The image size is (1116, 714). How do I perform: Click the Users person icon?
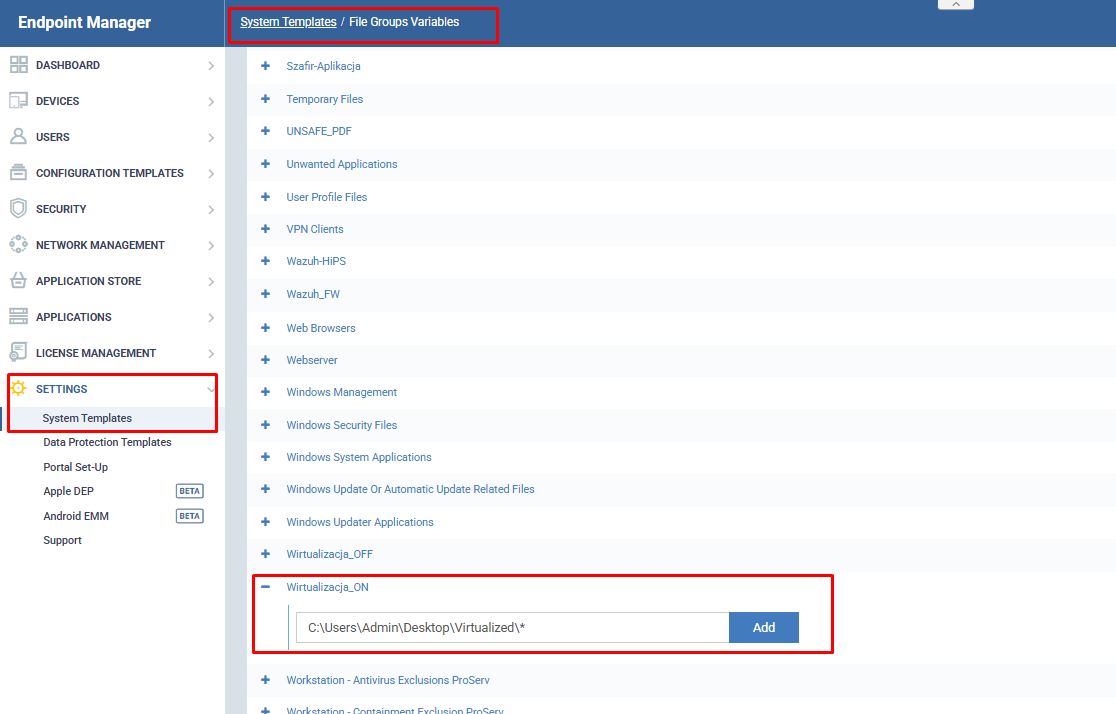(x=18, y=137)
